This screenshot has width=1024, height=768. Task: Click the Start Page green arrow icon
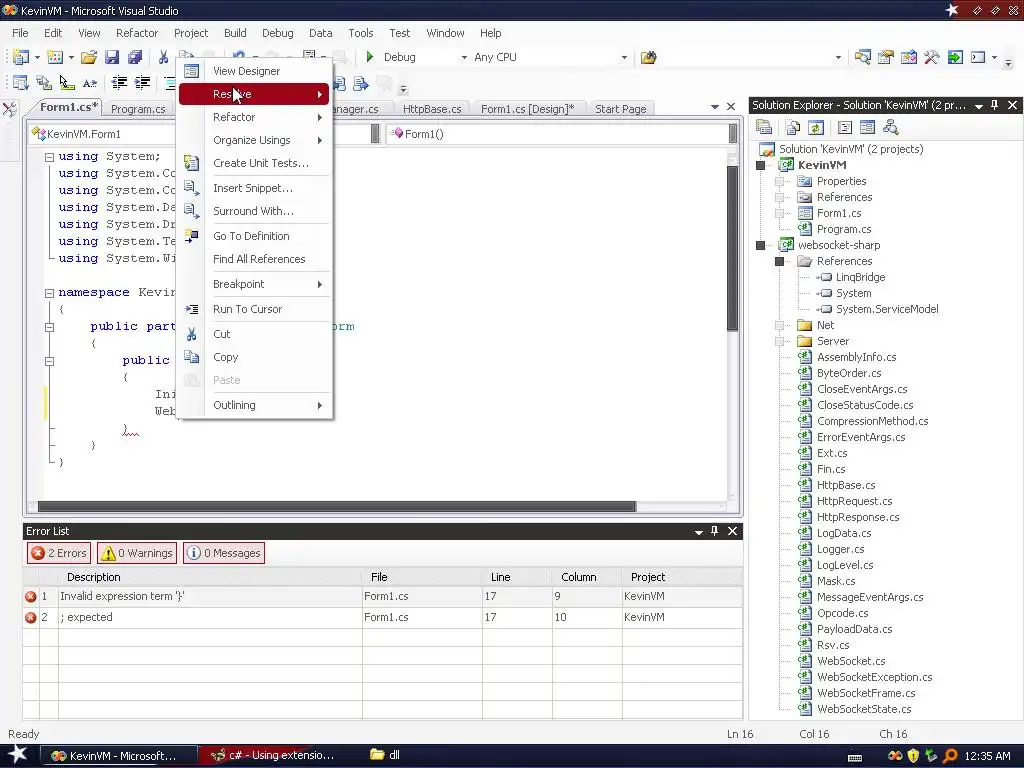pos(955,57)
